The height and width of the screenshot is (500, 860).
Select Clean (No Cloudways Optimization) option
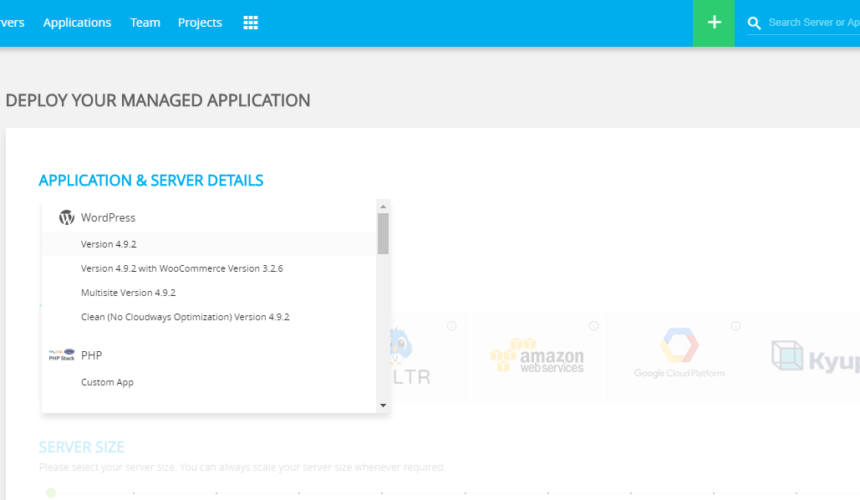tap(209, 317)
